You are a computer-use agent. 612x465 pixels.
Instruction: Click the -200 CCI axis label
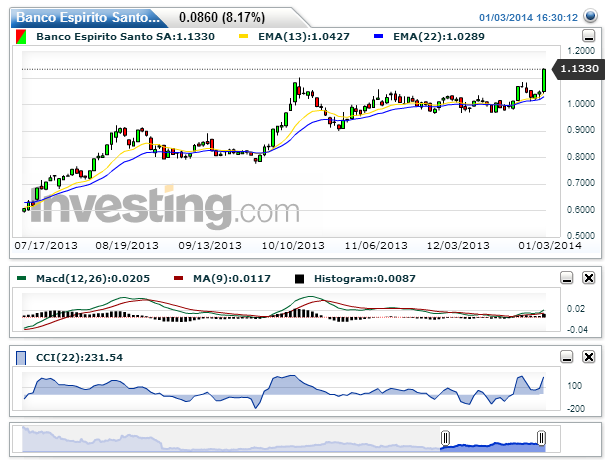pyautogui.click(x=576, y=409)
